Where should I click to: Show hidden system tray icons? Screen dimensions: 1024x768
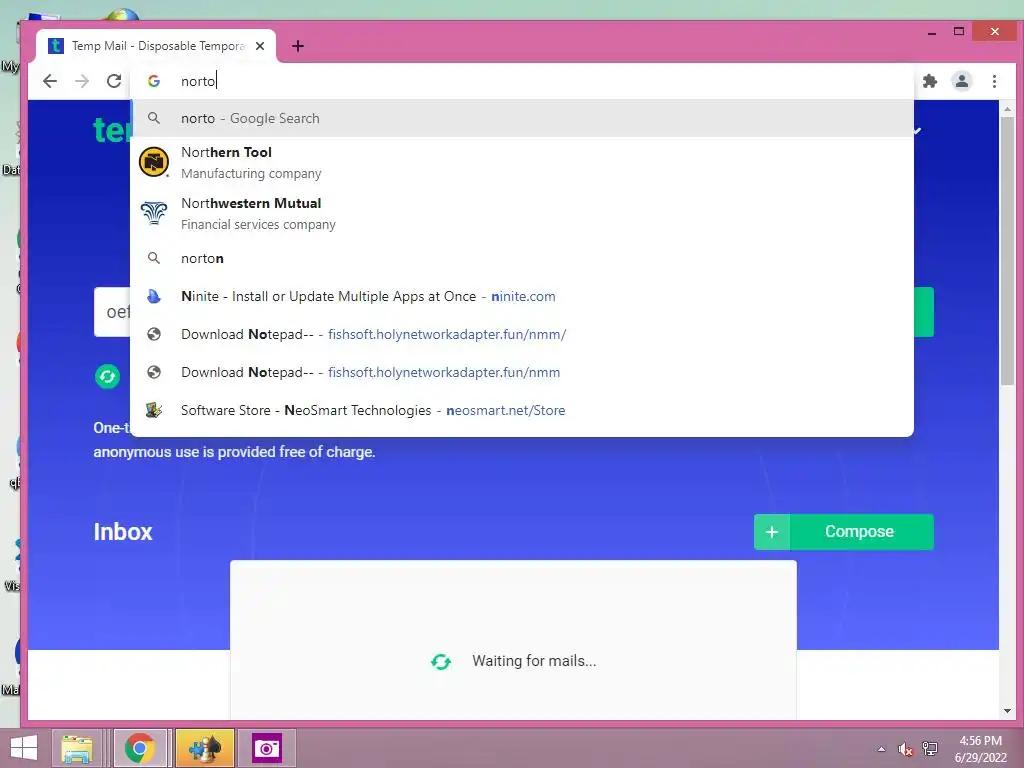tap(882, 748)
